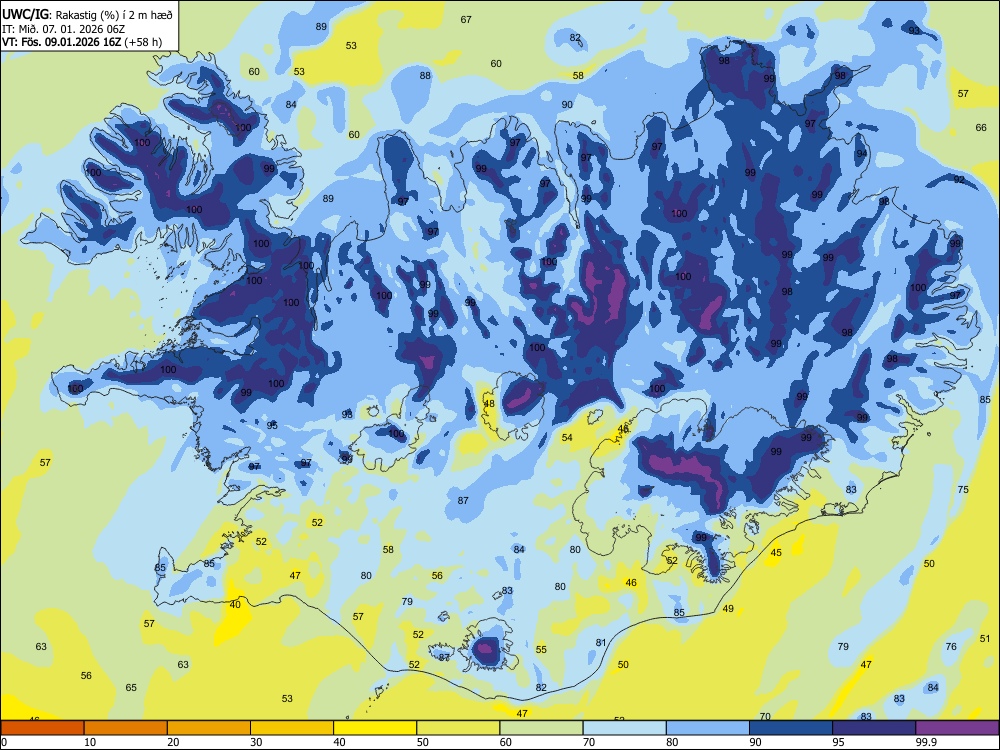Click the 20–30 amber legend swatch
1000x750 pixels.
click(x=209, y=728)
